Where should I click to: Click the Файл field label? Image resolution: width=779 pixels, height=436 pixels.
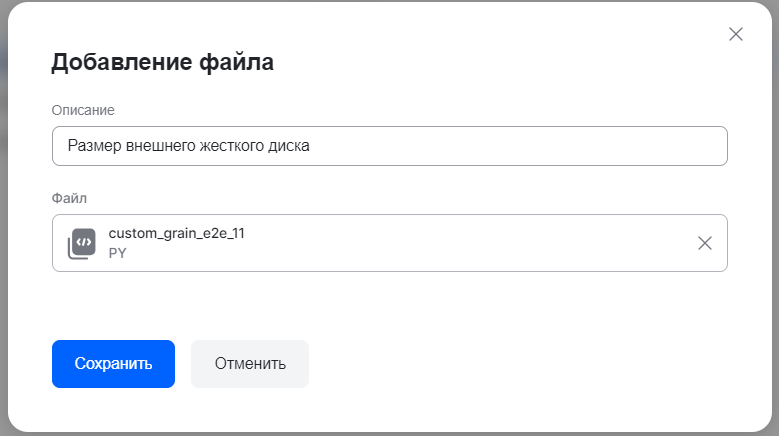coord(69,198)
